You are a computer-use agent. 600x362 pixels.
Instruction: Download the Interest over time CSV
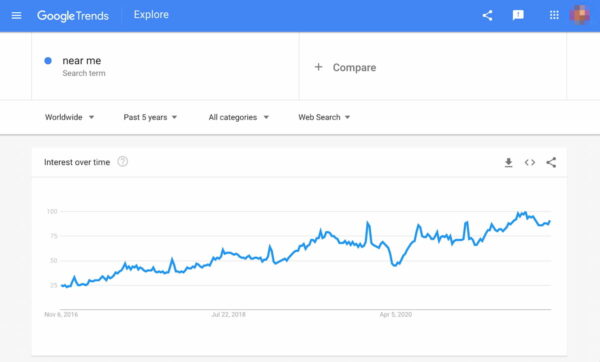coord(508,163)
